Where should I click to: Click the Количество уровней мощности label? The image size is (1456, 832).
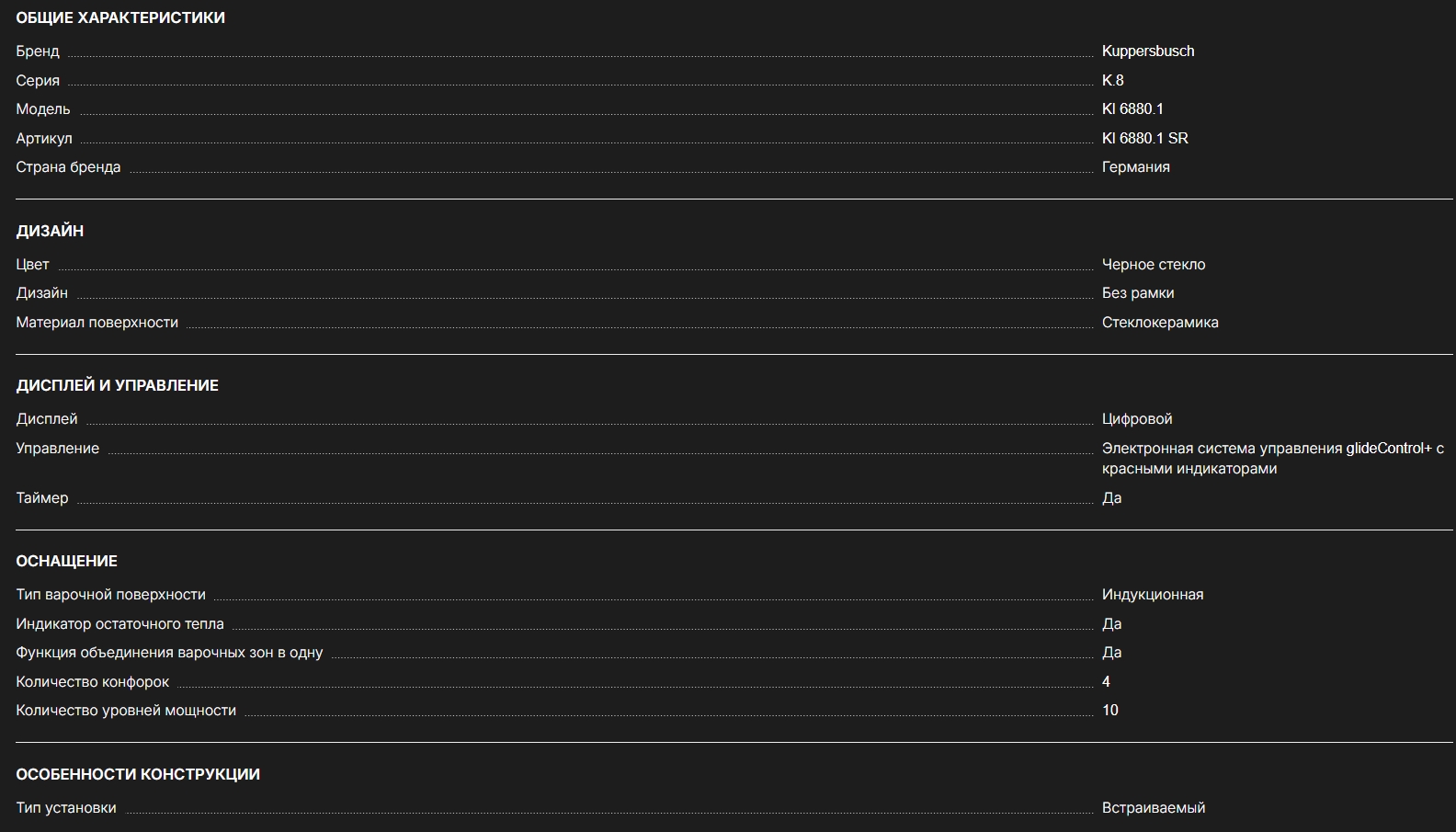click(126, 711)
